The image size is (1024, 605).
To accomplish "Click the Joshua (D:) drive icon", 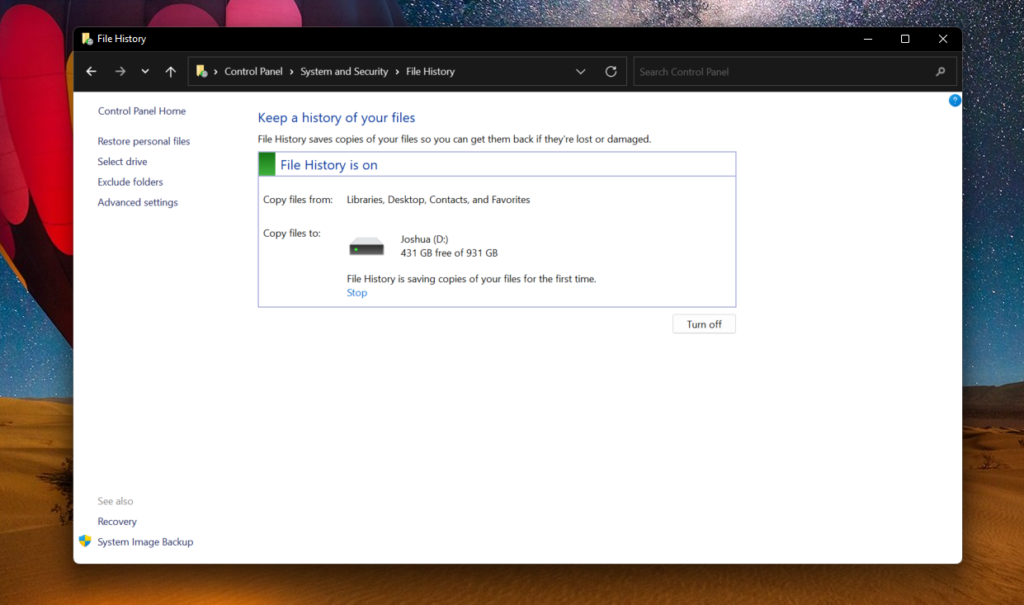I will coord(366,246).
